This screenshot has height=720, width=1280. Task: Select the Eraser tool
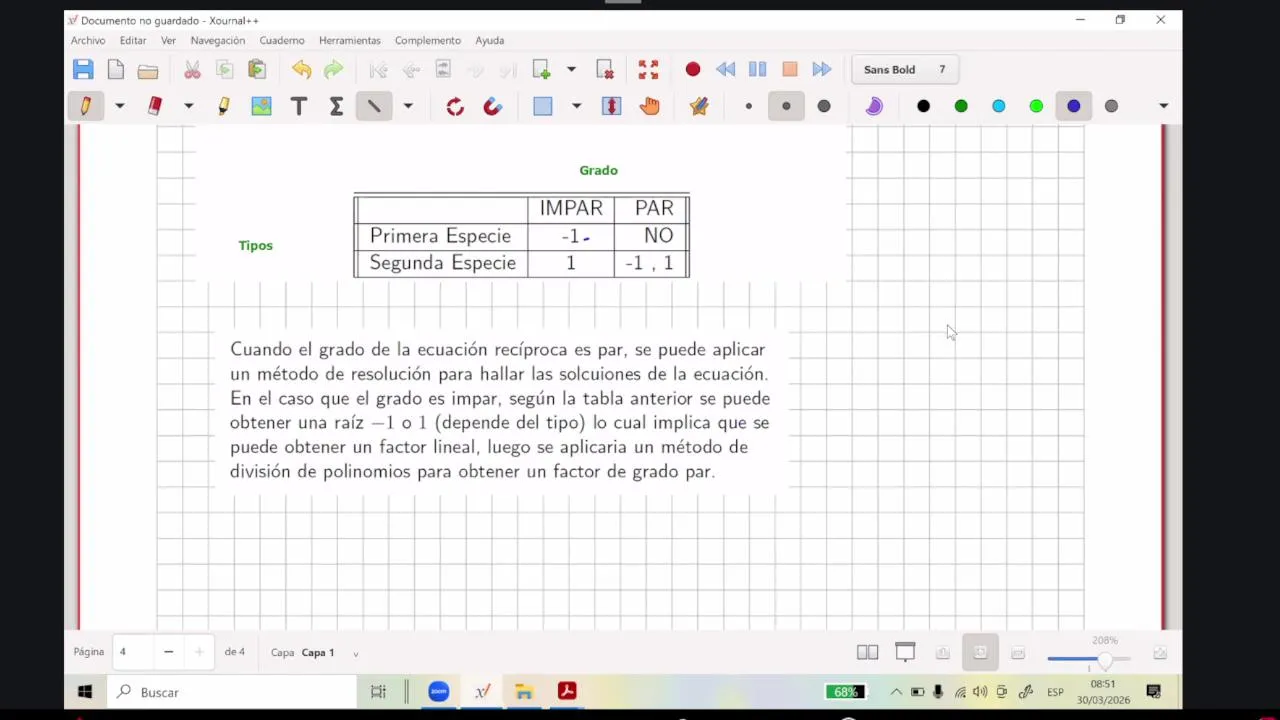tap(155, 106)
